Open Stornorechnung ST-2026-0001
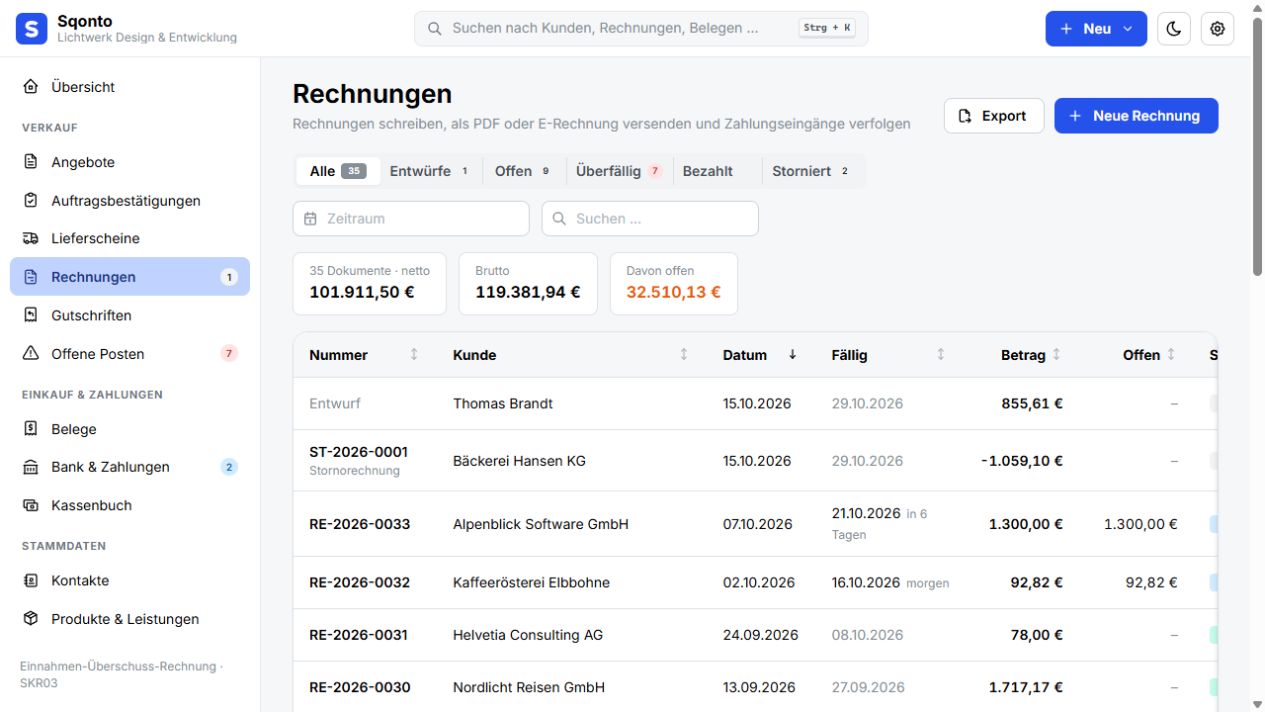Viewport: 1265px width, 712px height. pyautogui.click(x=358, y=452)
